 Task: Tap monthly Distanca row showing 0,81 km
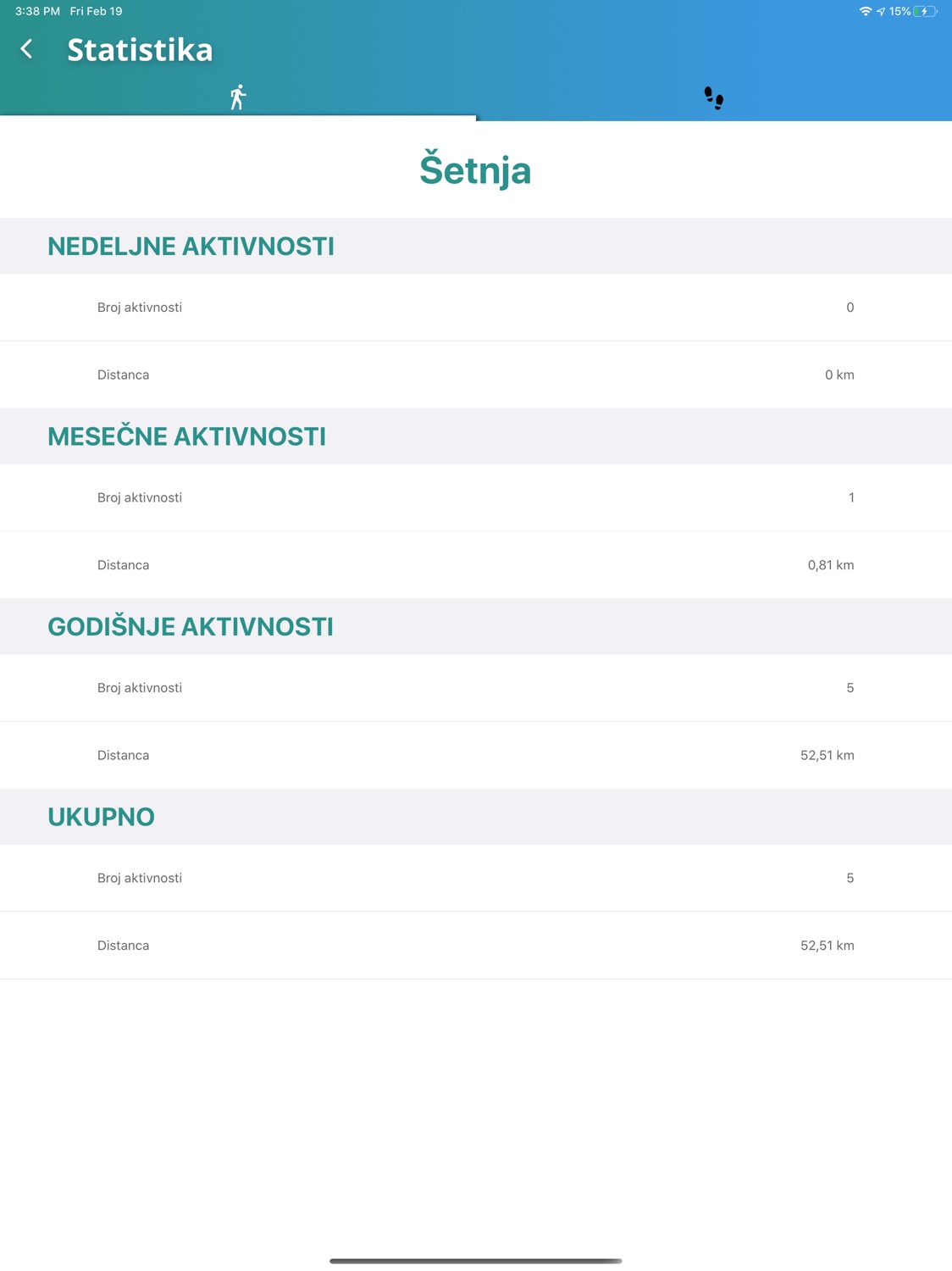pos(476,565)
